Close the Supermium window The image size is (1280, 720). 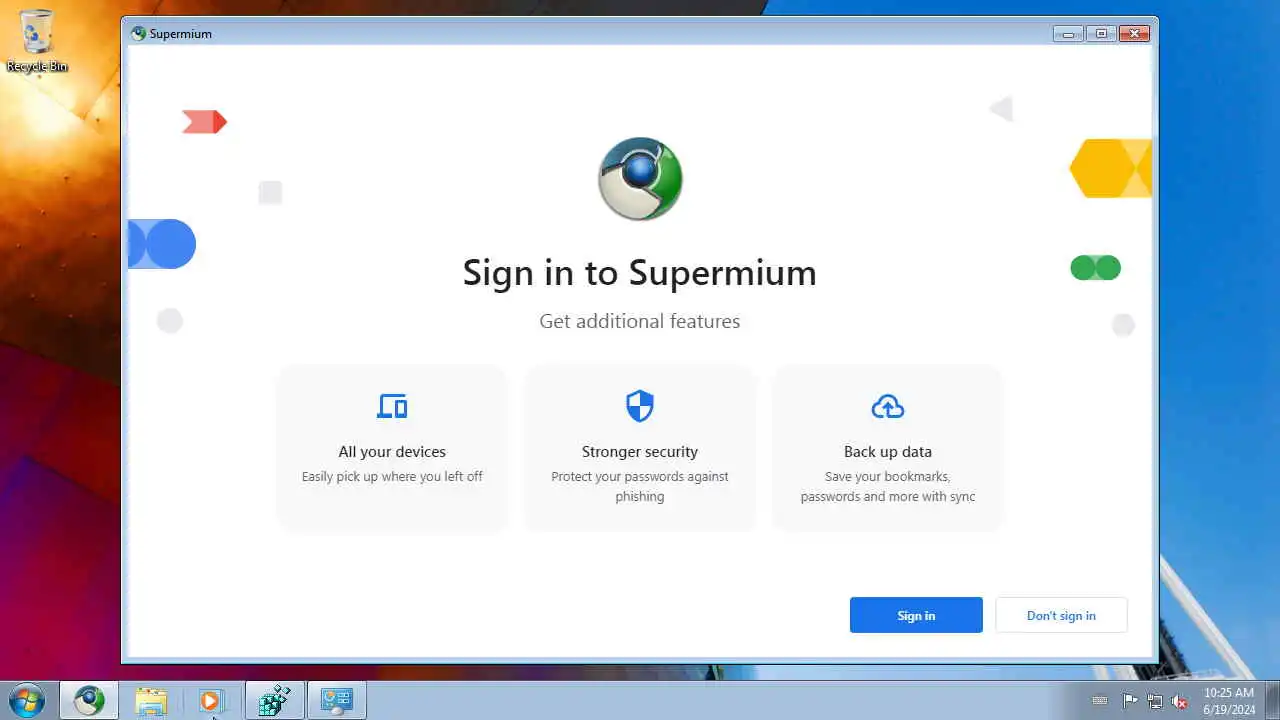[x=1134, y=33]
